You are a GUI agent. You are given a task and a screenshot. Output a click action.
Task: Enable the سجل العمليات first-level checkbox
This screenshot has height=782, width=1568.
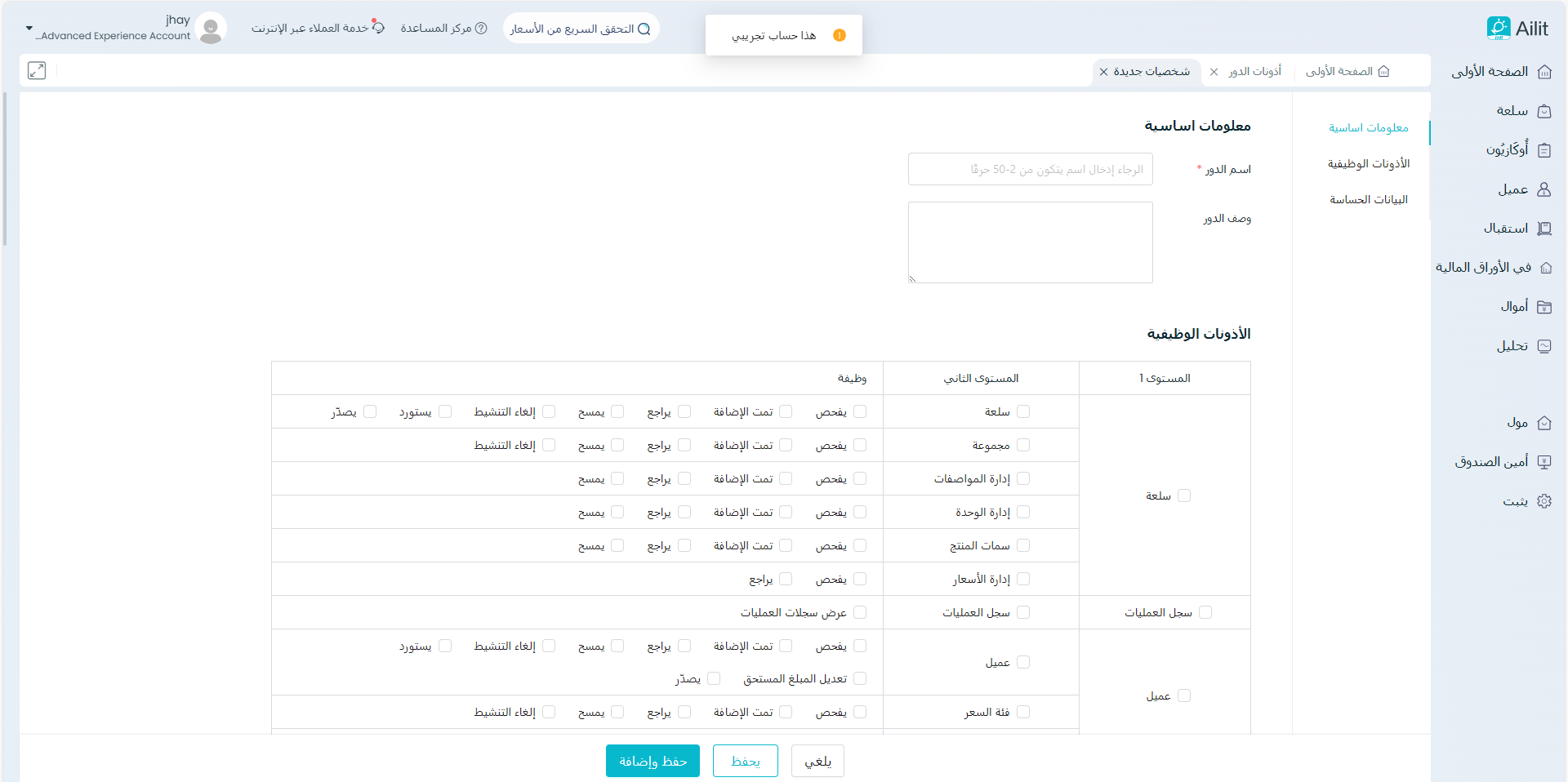(x=1205, y=612)
